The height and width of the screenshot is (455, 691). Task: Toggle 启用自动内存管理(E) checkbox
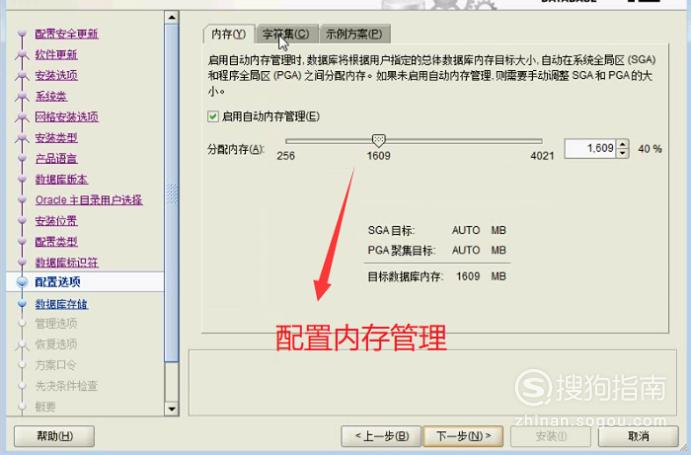click(x=213, y=116)
